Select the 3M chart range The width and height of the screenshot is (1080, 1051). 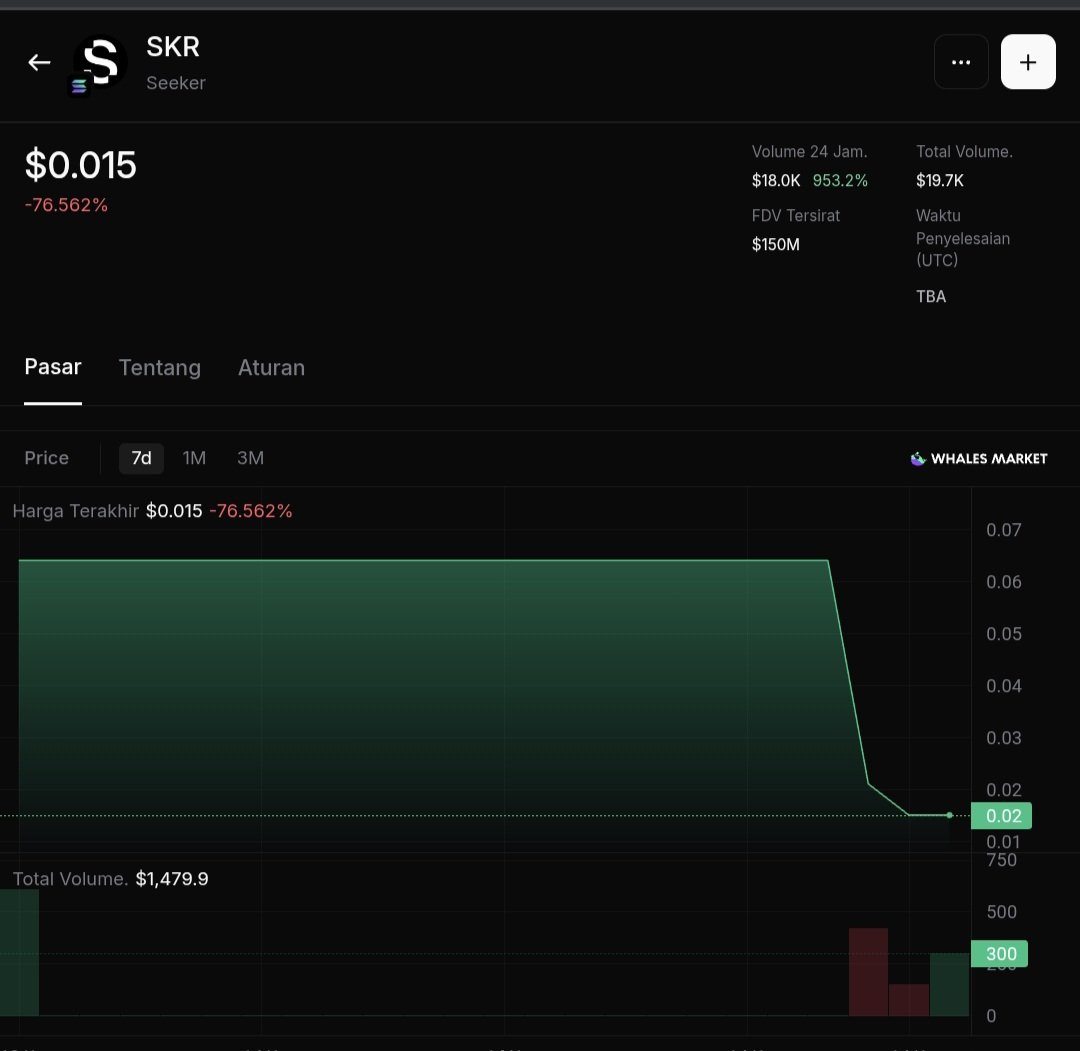pyautogui.click(x=251, y=458)
